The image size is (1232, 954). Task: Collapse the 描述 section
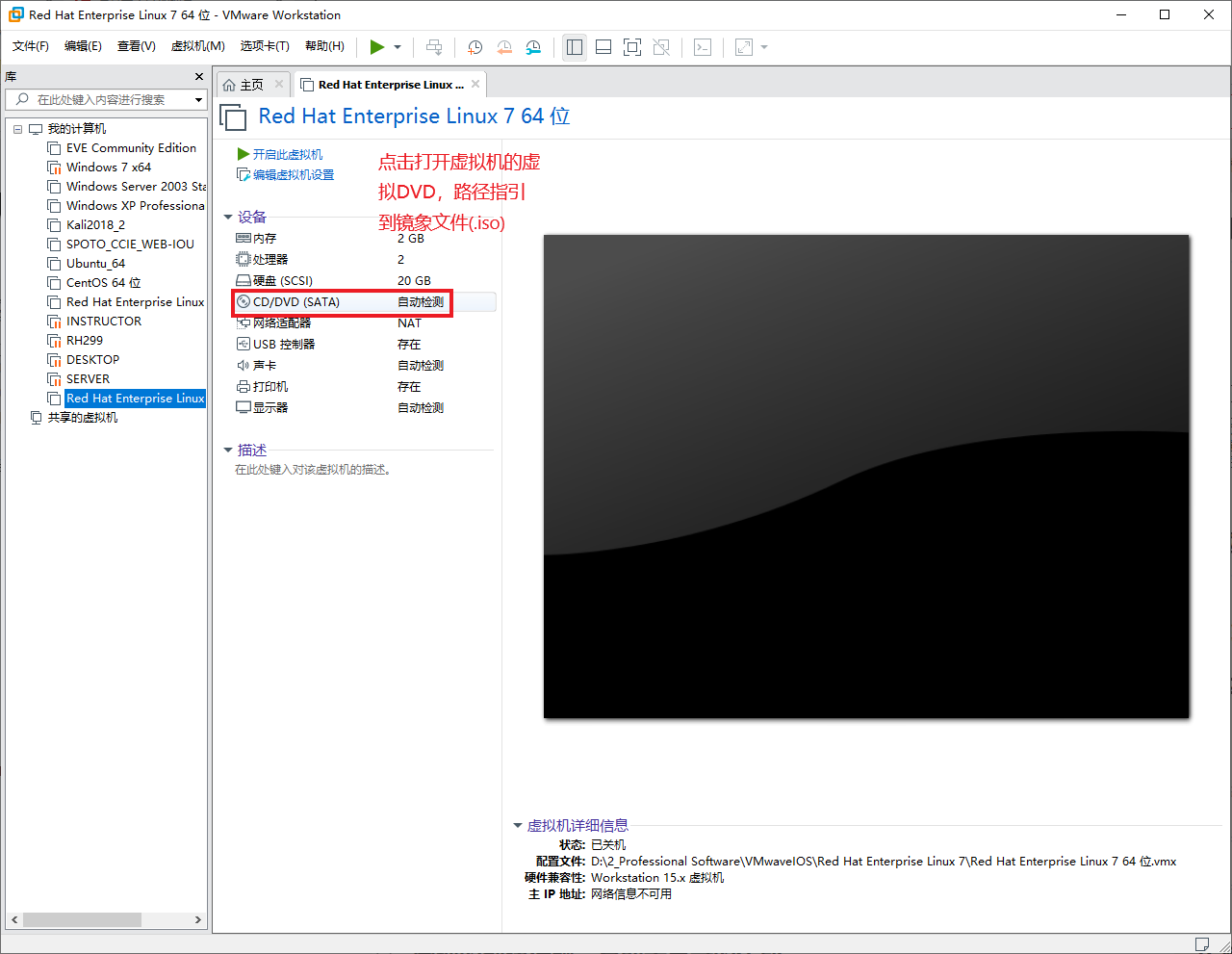click(228, 451)
